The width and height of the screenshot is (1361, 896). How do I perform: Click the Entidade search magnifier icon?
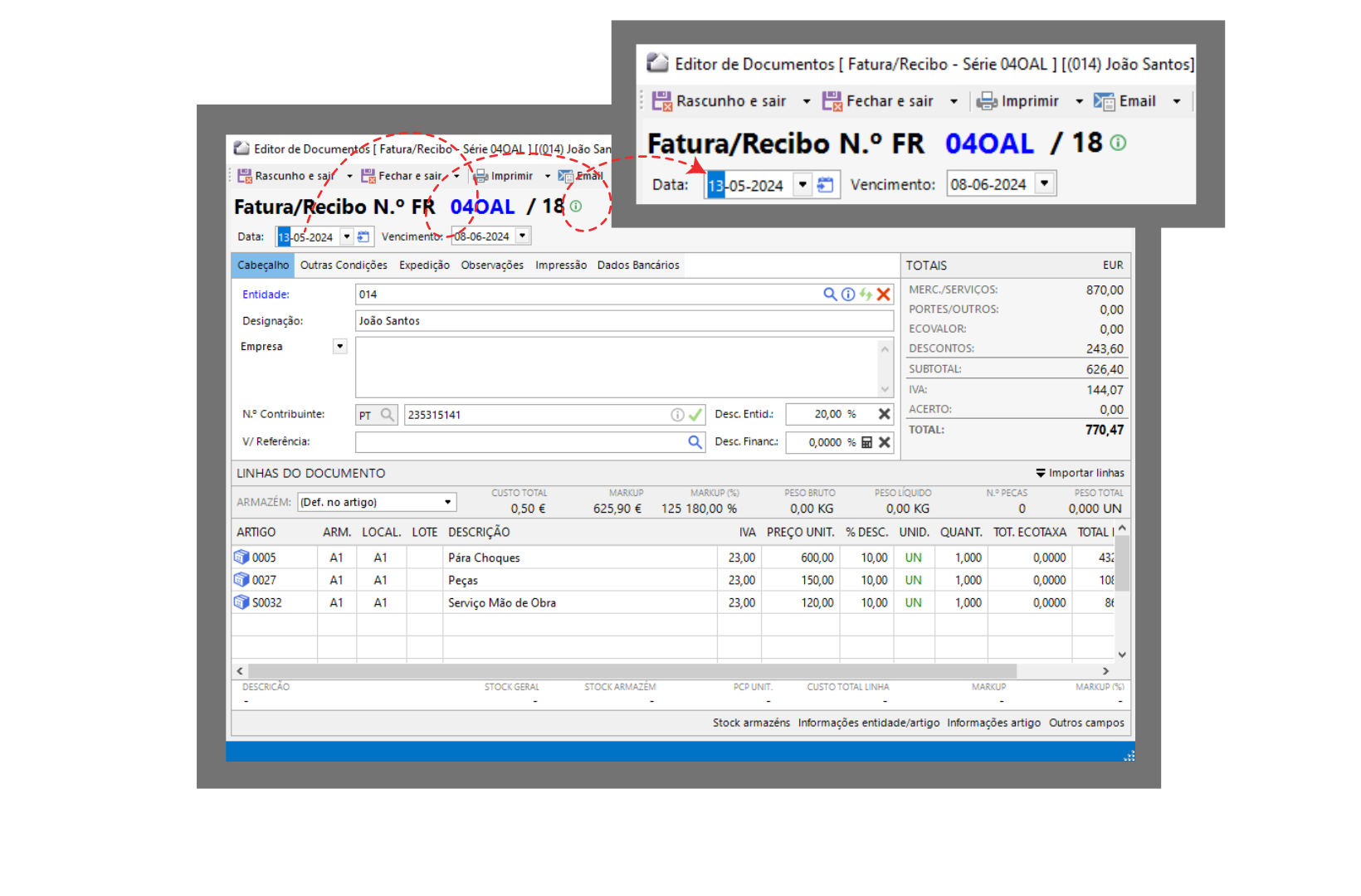pyautogui.click(x=829, y=295)
